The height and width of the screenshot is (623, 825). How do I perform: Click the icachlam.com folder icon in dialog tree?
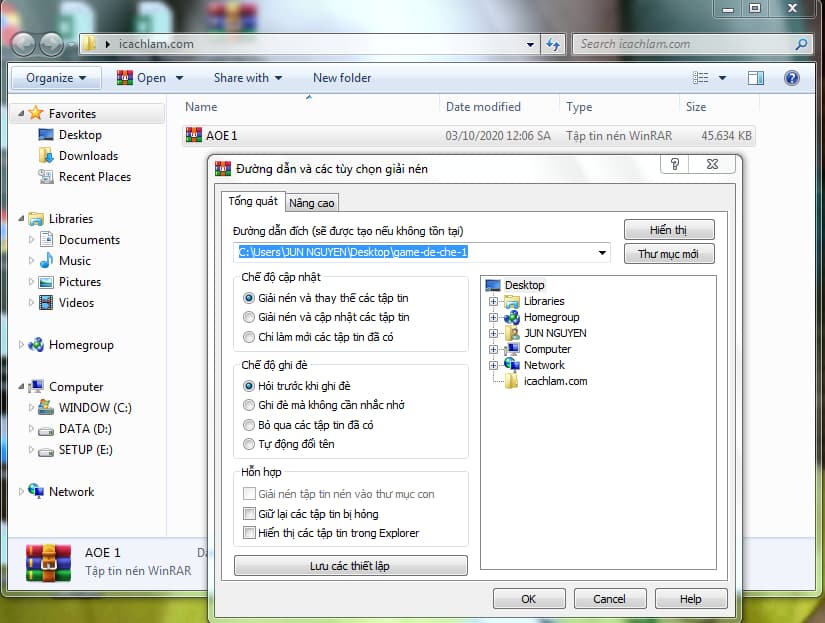[511, 381]
